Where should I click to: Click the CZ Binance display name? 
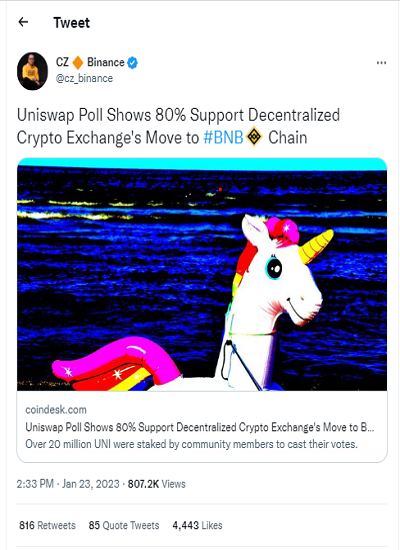(x=90, y=62)
